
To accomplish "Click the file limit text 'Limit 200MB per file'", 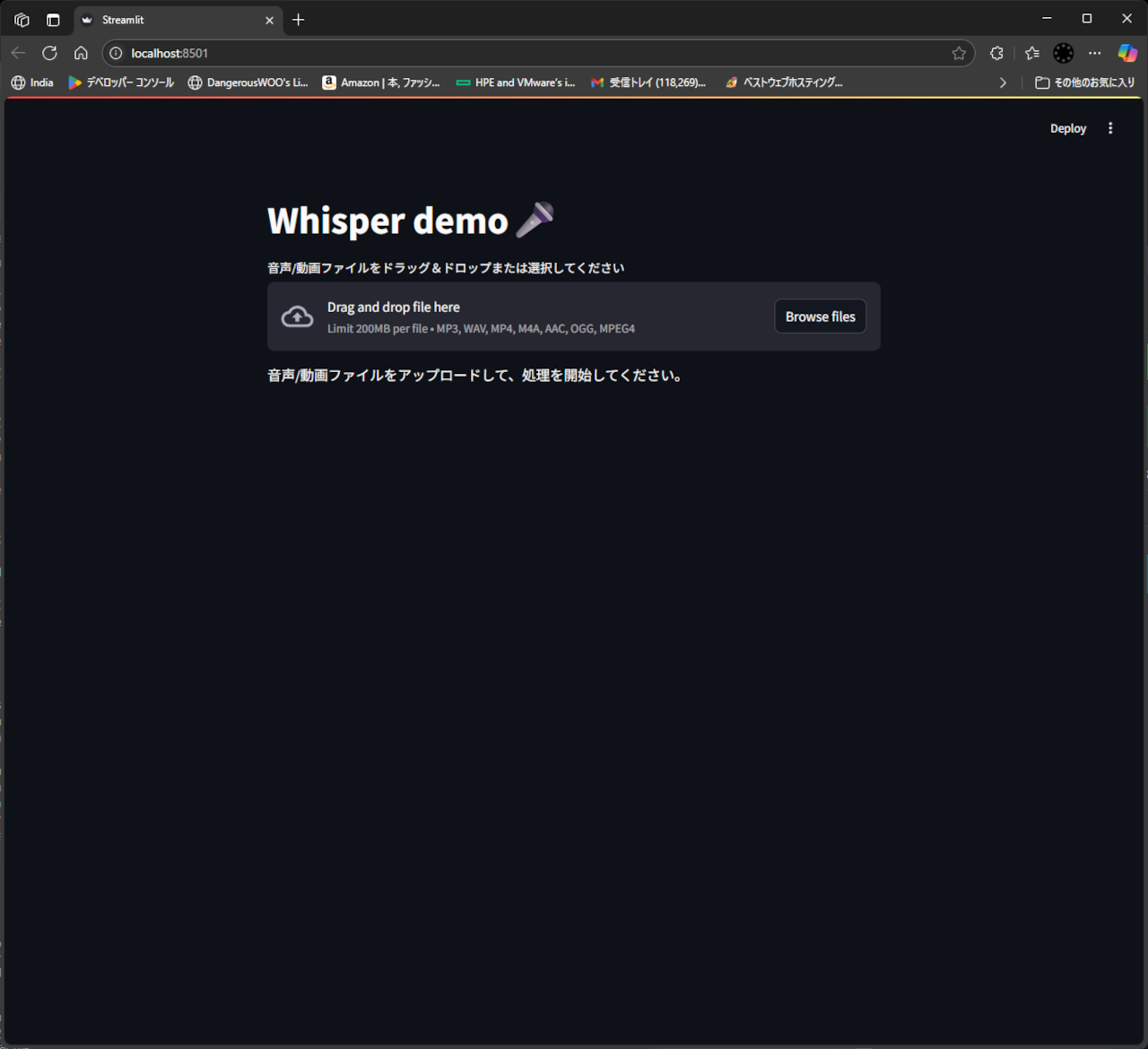I will click(378, 329).
